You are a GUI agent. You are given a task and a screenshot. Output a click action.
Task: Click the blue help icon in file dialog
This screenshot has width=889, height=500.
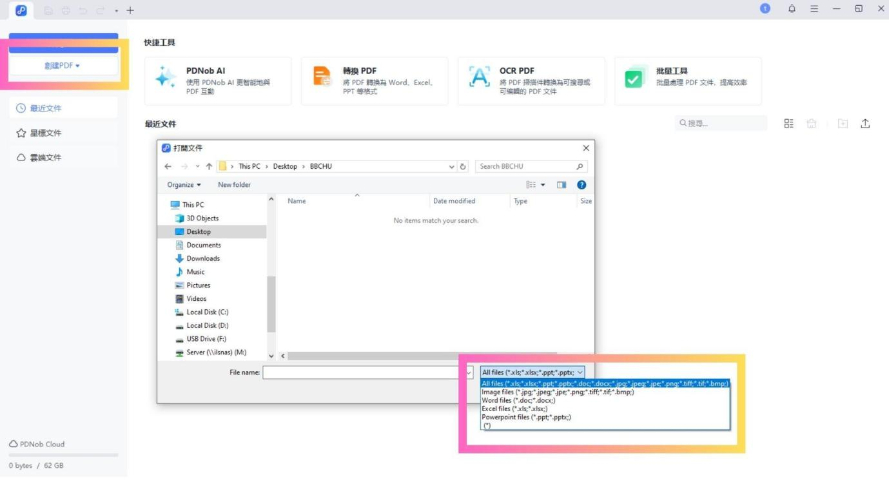coord(581,185)
